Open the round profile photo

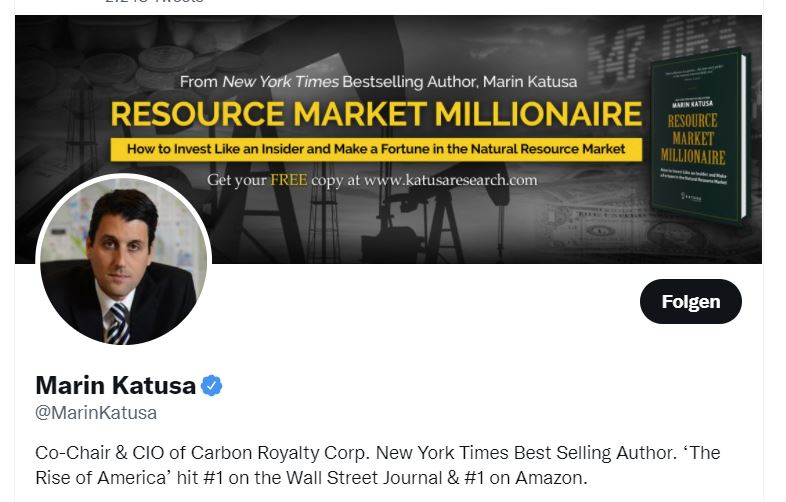123,262
